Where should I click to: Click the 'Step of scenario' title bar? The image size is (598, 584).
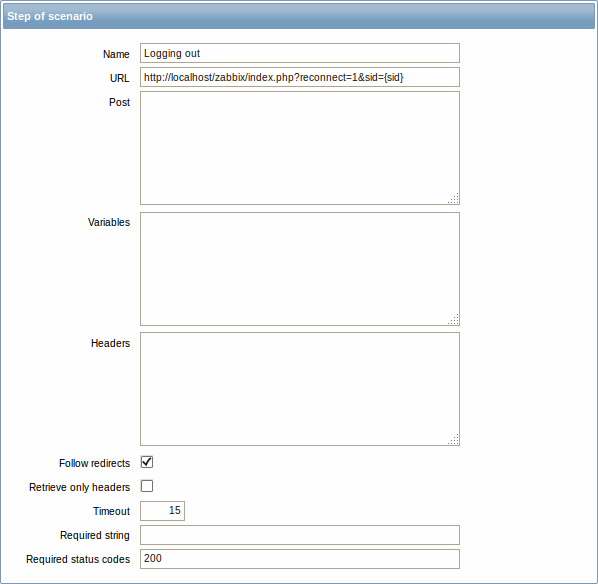(299, 16)
